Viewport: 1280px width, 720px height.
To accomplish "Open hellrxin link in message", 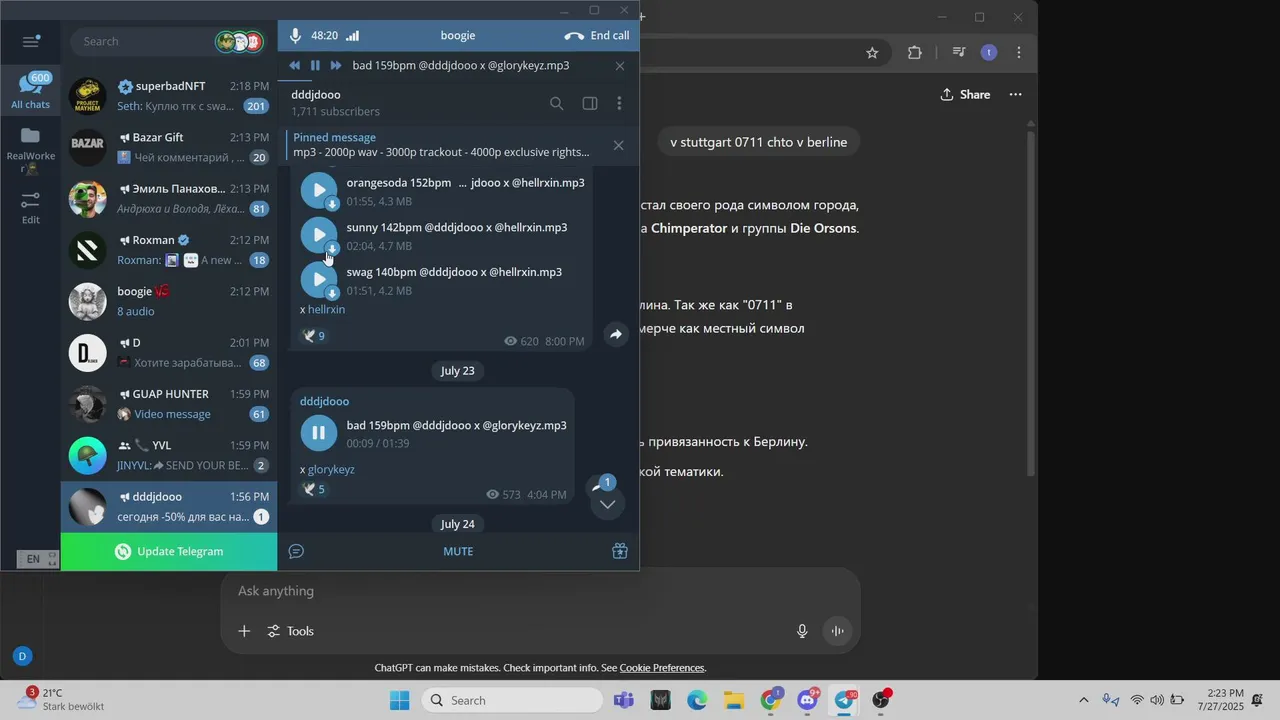I will (326, 310).
